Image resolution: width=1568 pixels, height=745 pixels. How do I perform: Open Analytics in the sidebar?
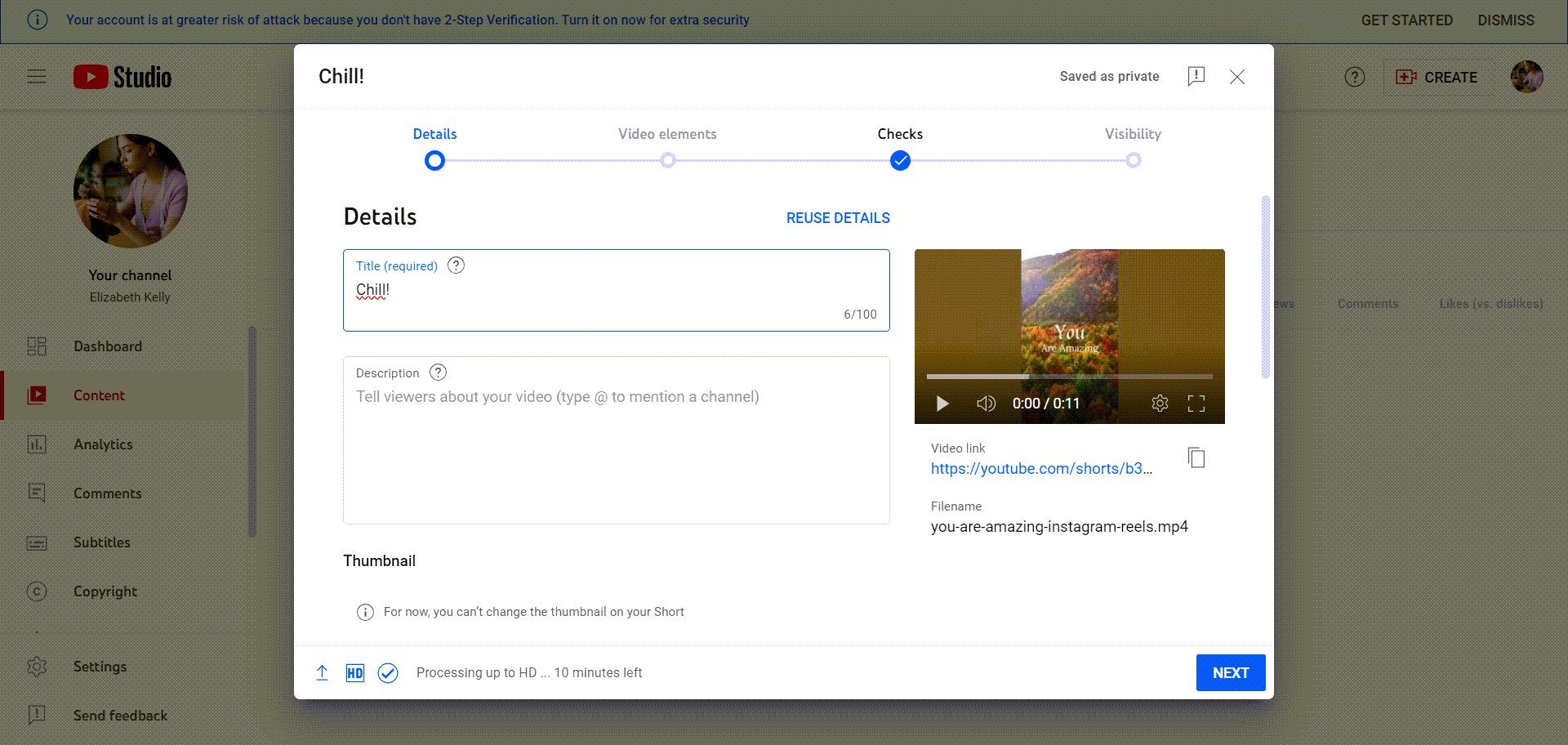pyautogui.click(x=124, y=444)
